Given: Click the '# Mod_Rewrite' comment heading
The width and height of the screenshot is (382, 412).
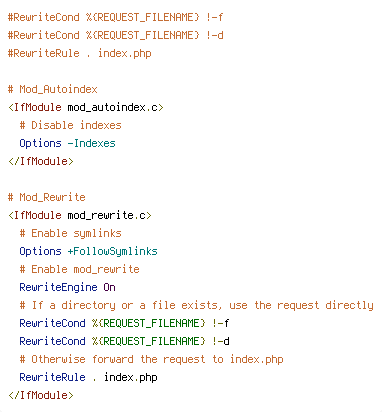Looking at the screenshot, I should (47, 197).
